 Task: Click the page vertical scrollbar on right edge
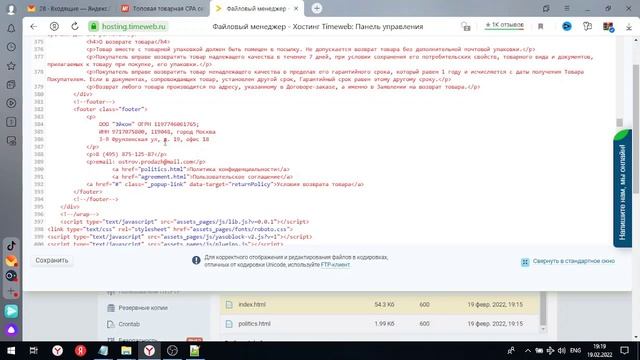point(636,129)
